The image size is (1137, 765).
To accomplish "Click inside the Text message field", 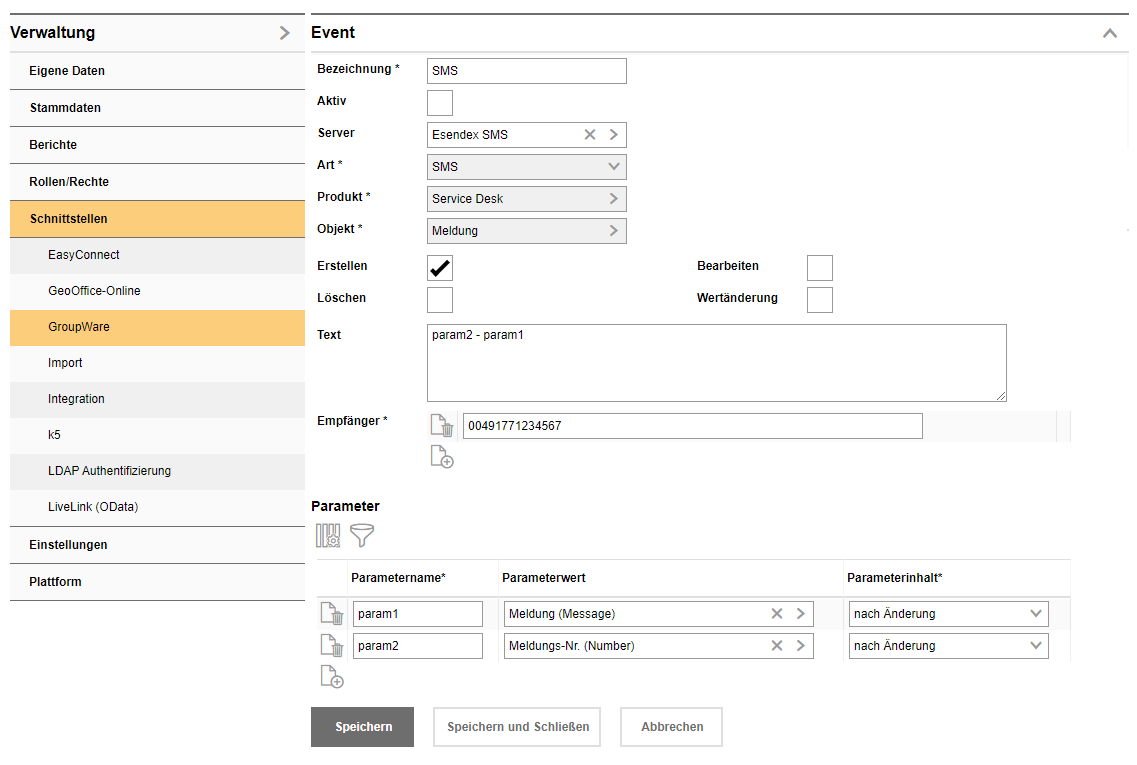I will (x=716, y=363).
